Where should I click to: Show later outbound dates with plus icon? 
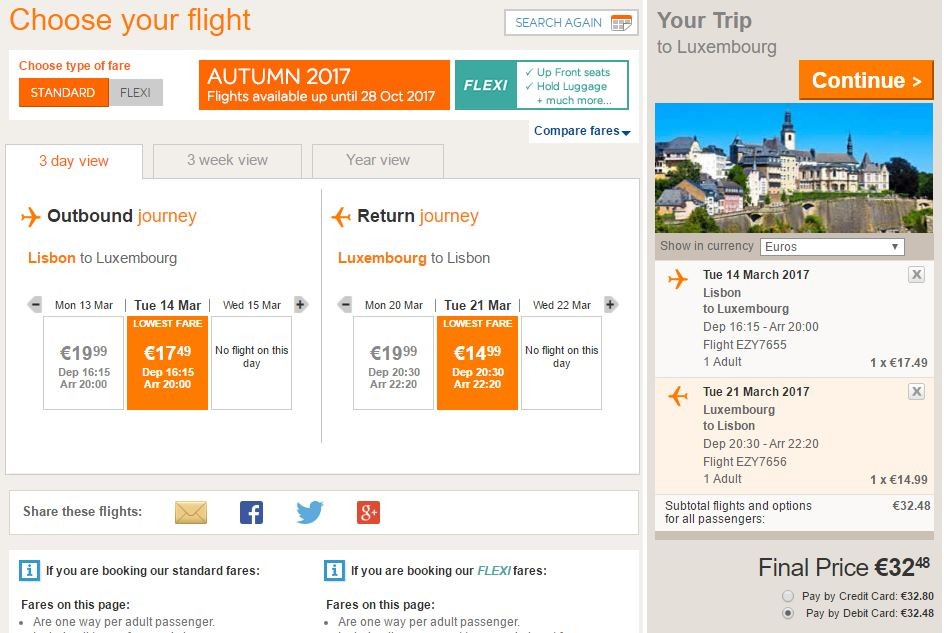(x=300, y=305)
